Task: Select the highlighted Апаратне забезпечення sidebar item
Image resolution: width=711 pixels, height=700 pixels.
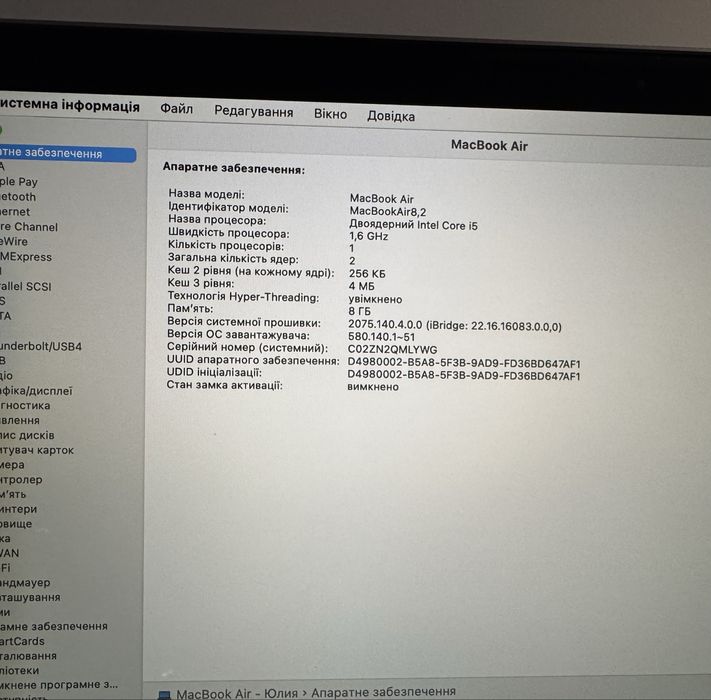Action: coord(68,153)
